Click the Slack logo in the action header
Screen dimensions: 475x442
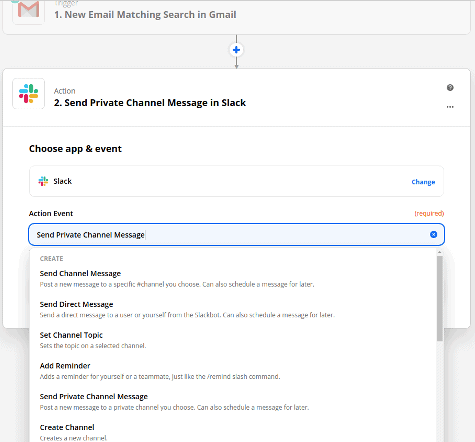click(28, 94)
